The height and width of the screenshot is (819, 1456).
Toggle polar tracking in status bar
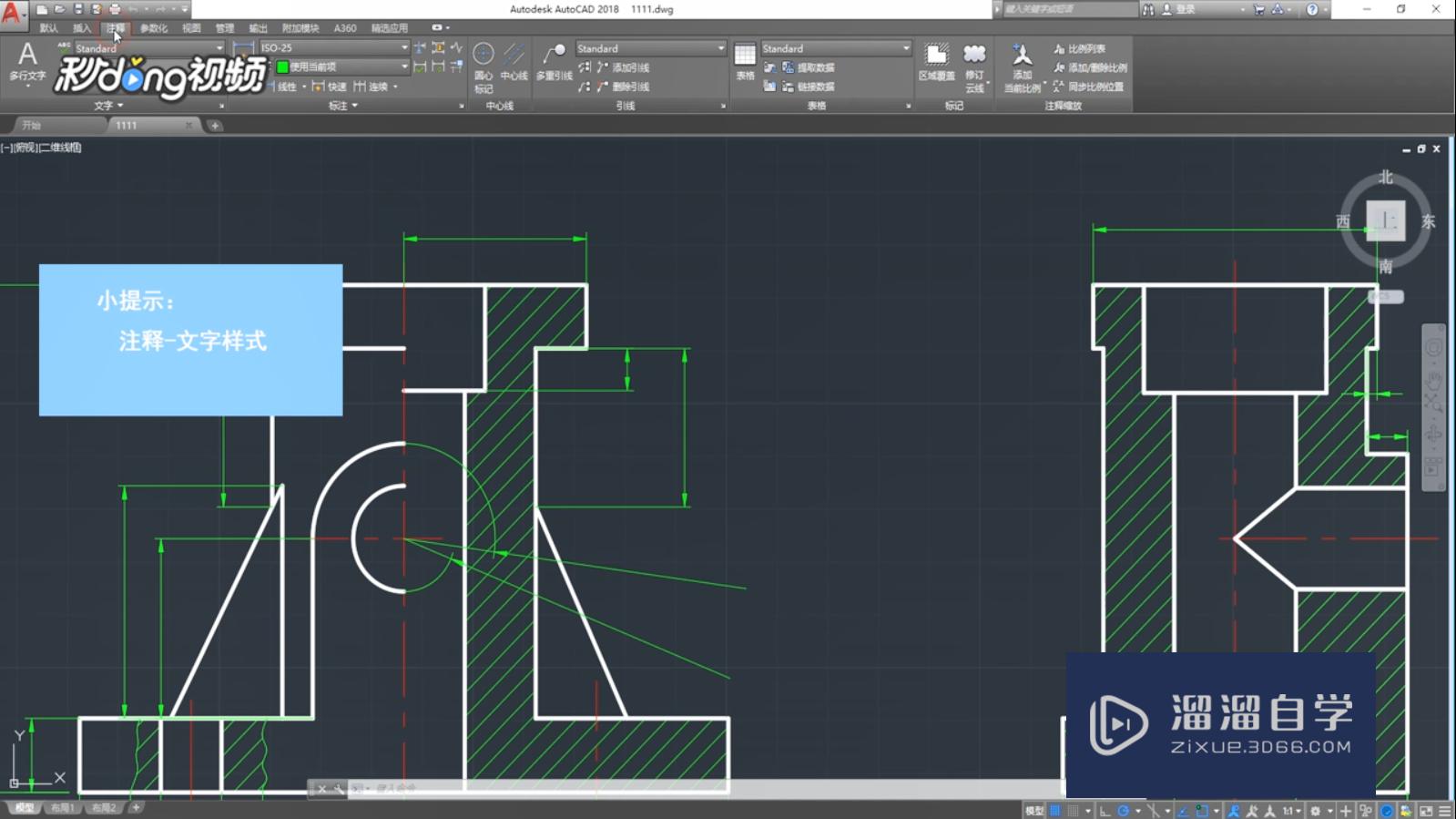coord(1124,811)
